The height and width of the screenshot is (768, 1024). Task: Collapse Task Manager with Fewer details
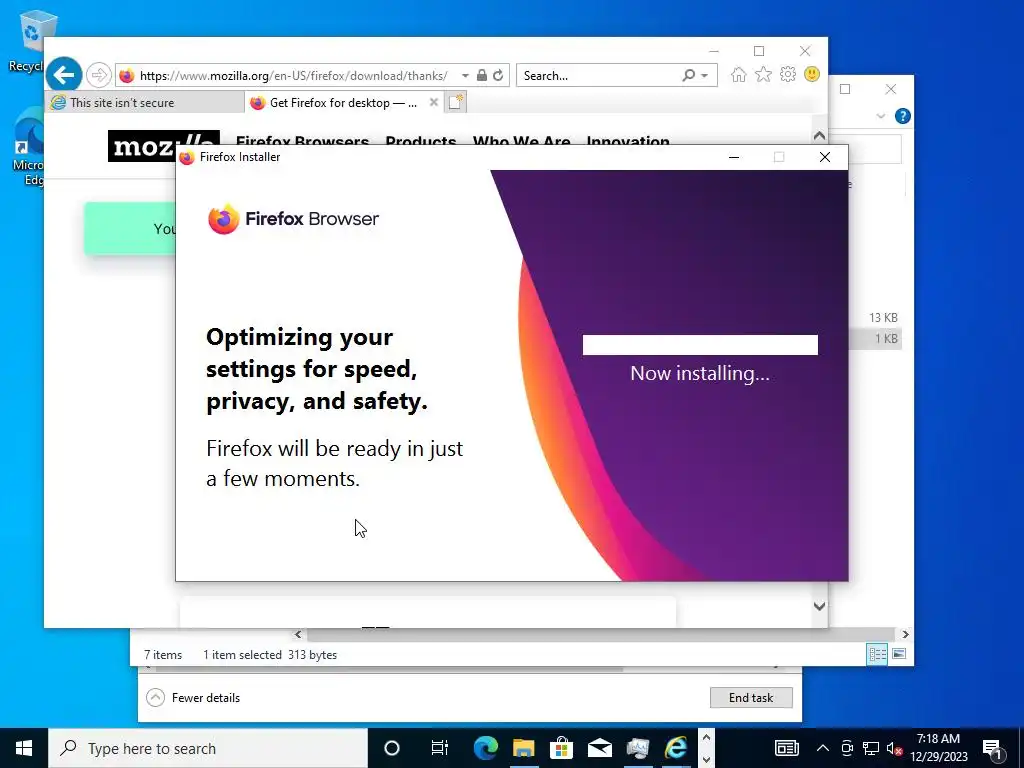click(x=193, y=697)
